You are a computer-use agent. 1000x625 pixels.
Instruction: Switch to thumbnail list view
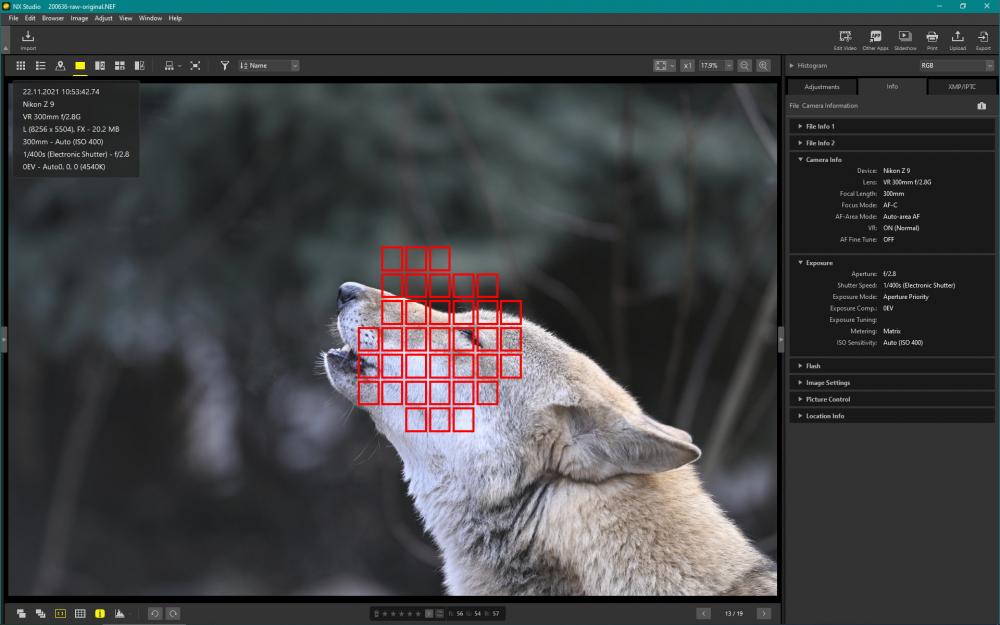tap(40, 66)
